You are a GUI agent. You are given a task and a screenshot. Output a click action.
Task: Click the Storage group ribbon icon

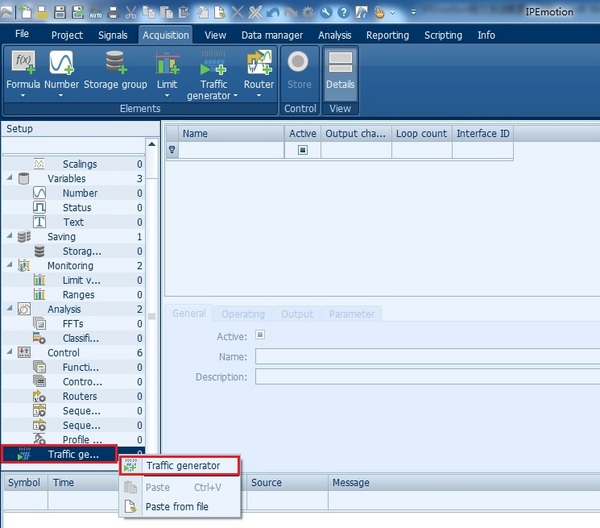(115, 62)
